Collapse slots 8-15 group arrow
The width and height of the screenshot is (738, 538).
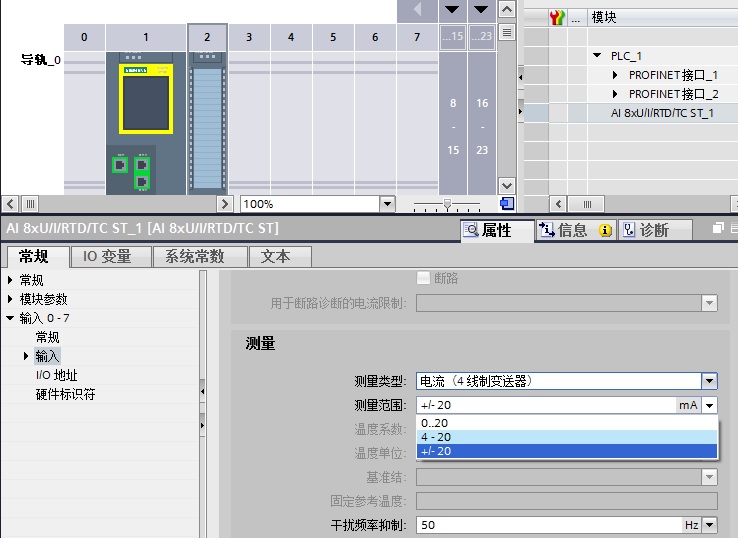click(x=452, y=9)
